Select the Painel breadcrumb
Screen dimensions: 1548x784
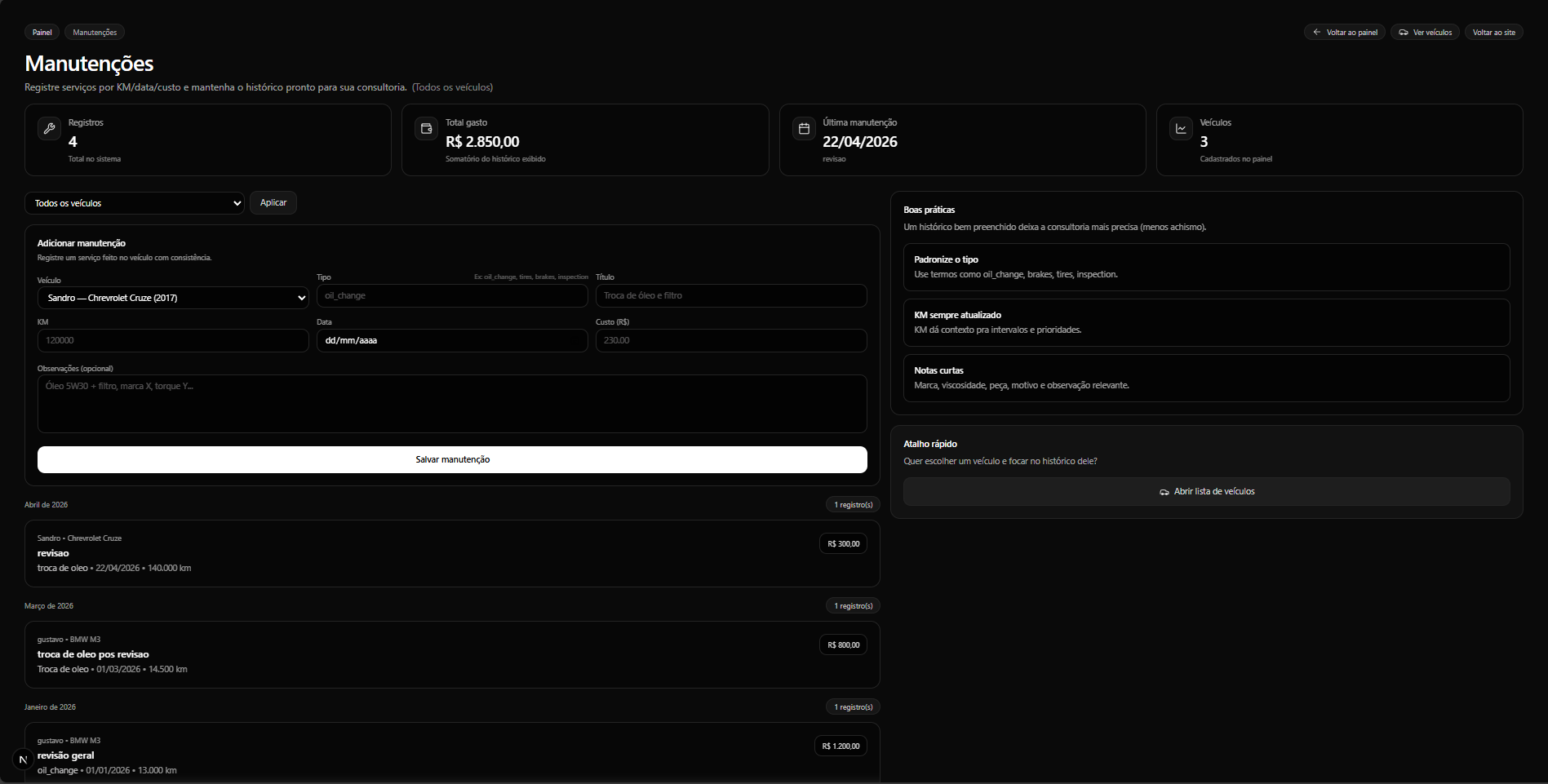click(x=42, y=33)
